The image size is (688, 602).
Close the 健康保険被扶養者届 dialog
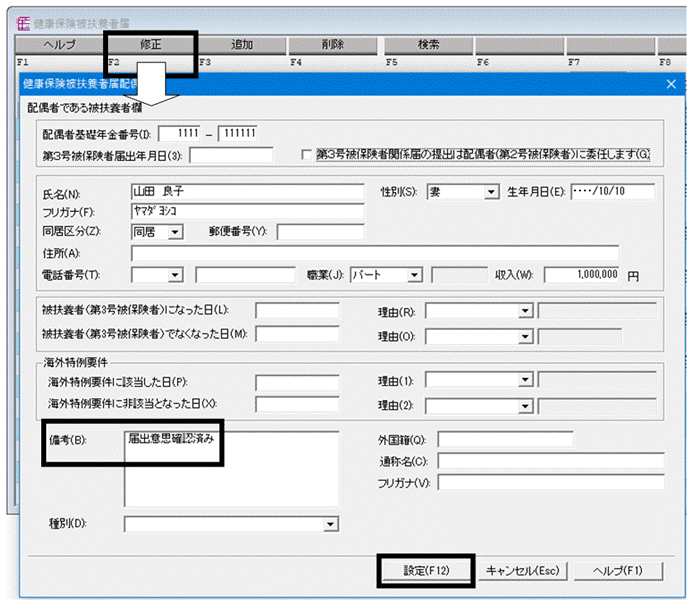pos(671,84)
